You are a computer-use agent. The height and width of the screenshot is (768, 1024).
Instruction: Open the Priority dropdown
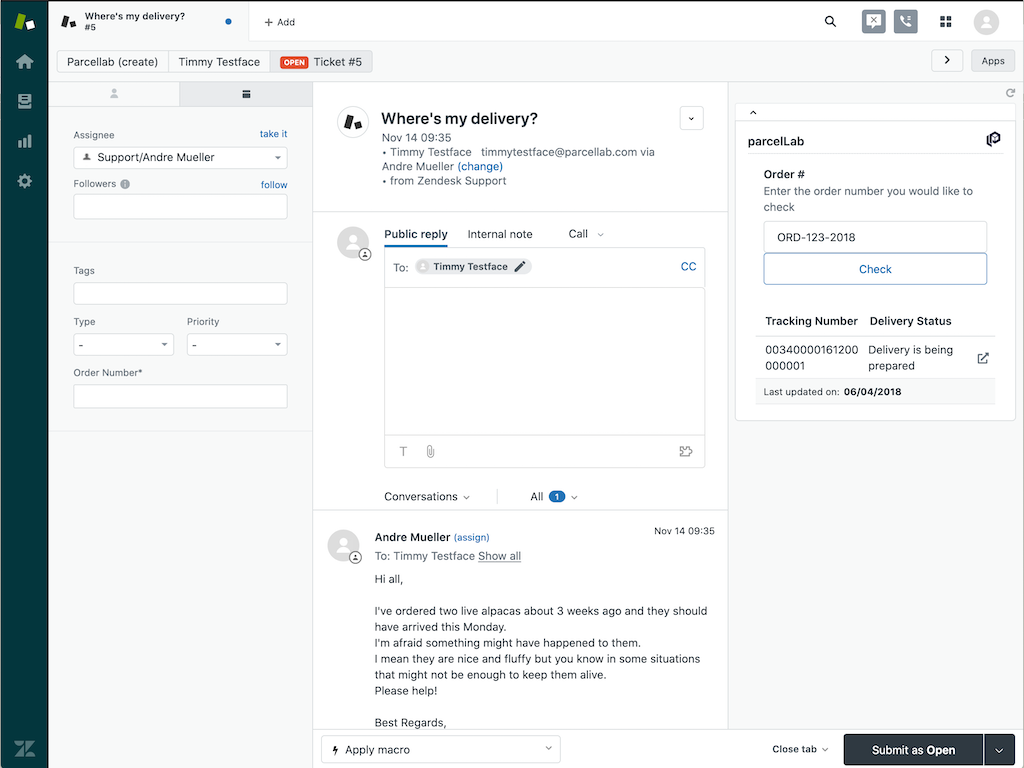click(x=236, y=345)
